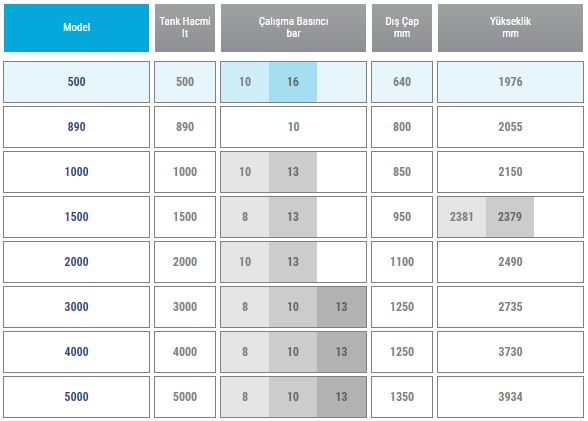The height and width of the screenshot is (421, 588).
Task: Select the 2379 height cell
Action: click(510, 217)
